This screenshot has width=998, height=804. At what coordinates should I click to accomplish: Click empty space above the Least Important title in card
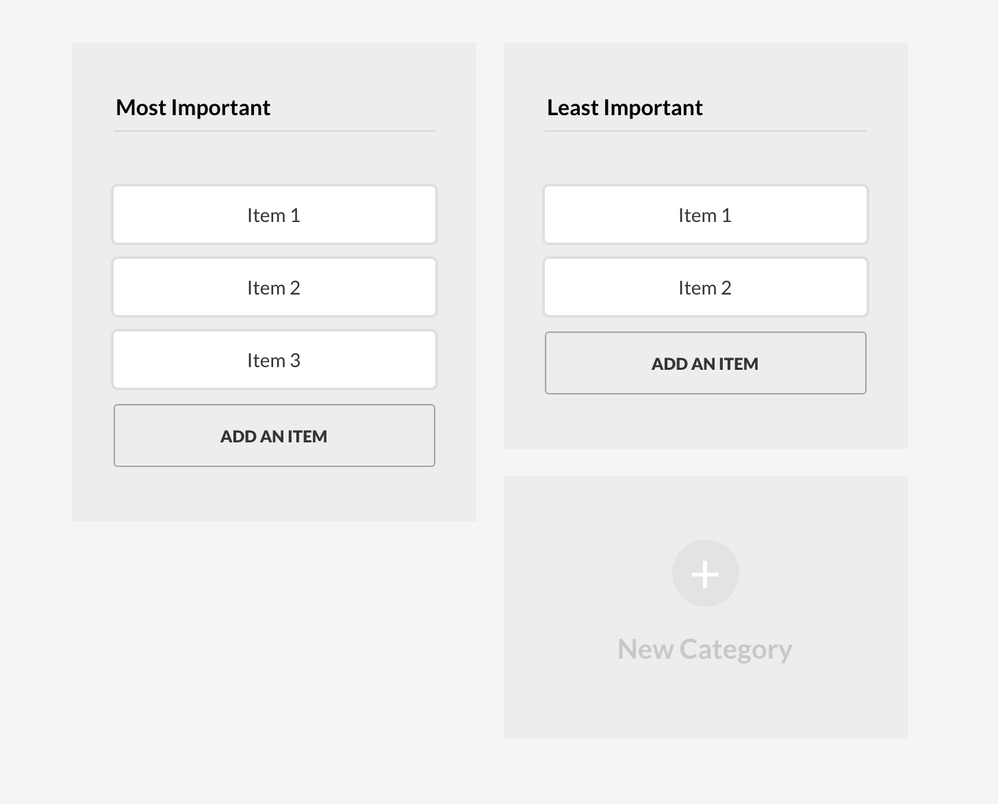tap(705, 68)
